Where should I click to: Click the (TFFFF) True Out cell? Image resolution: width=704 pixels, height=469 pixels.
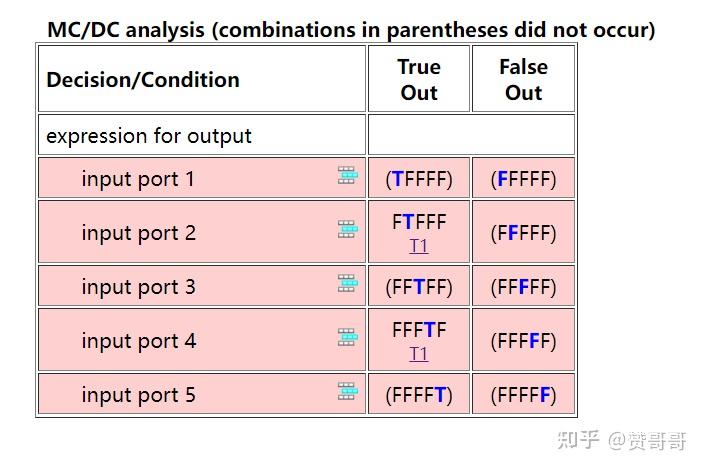coord(419,180)
